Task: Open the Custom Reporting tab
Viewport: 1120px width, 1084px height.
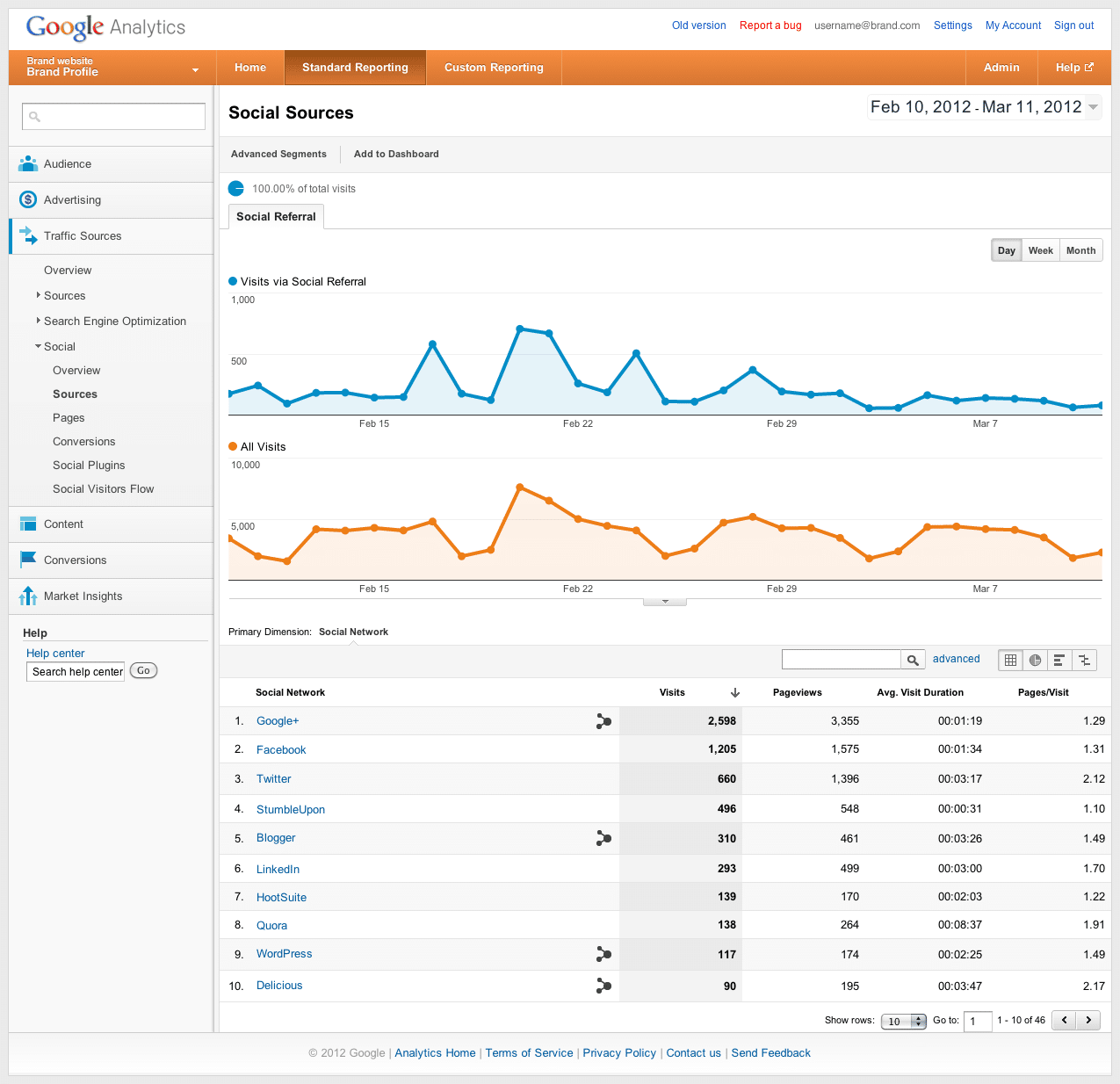Action: 494,68
